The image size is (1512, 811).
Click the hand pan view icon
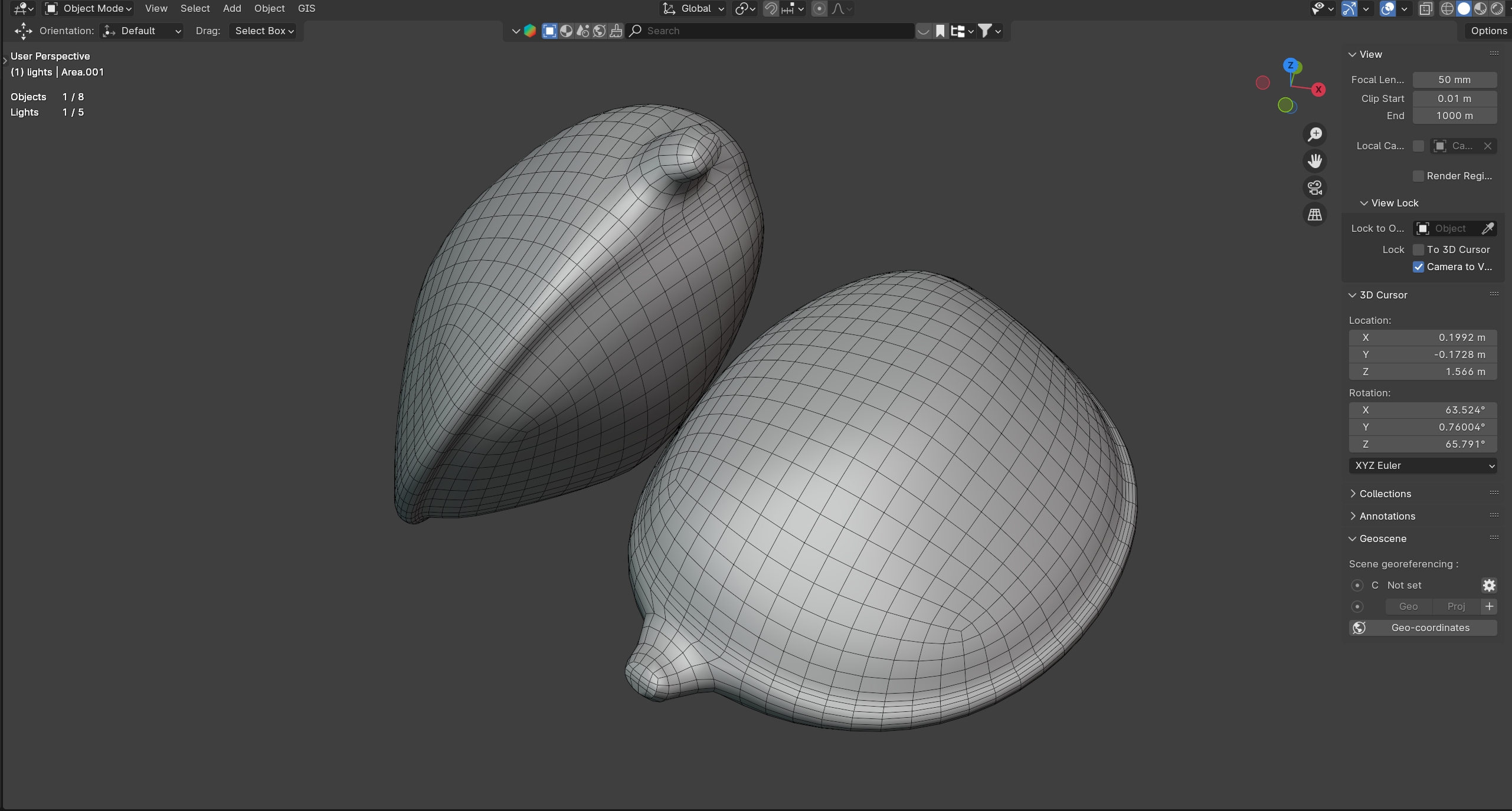1315,161
